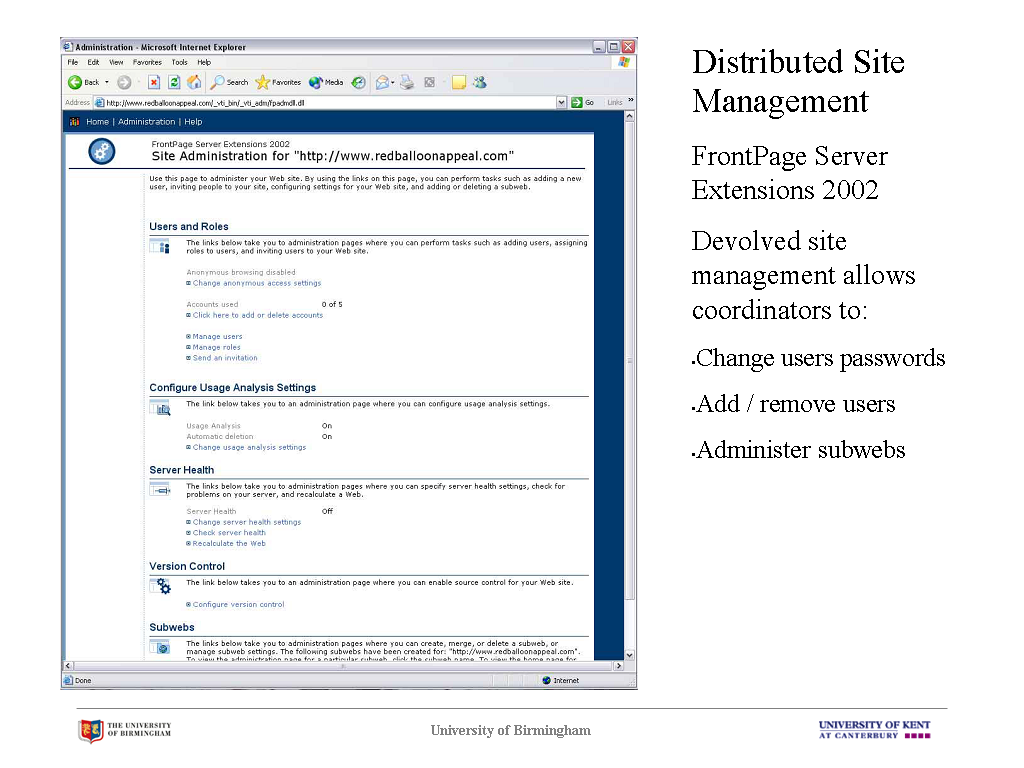Open the Manage users link

tap(217, 336)
